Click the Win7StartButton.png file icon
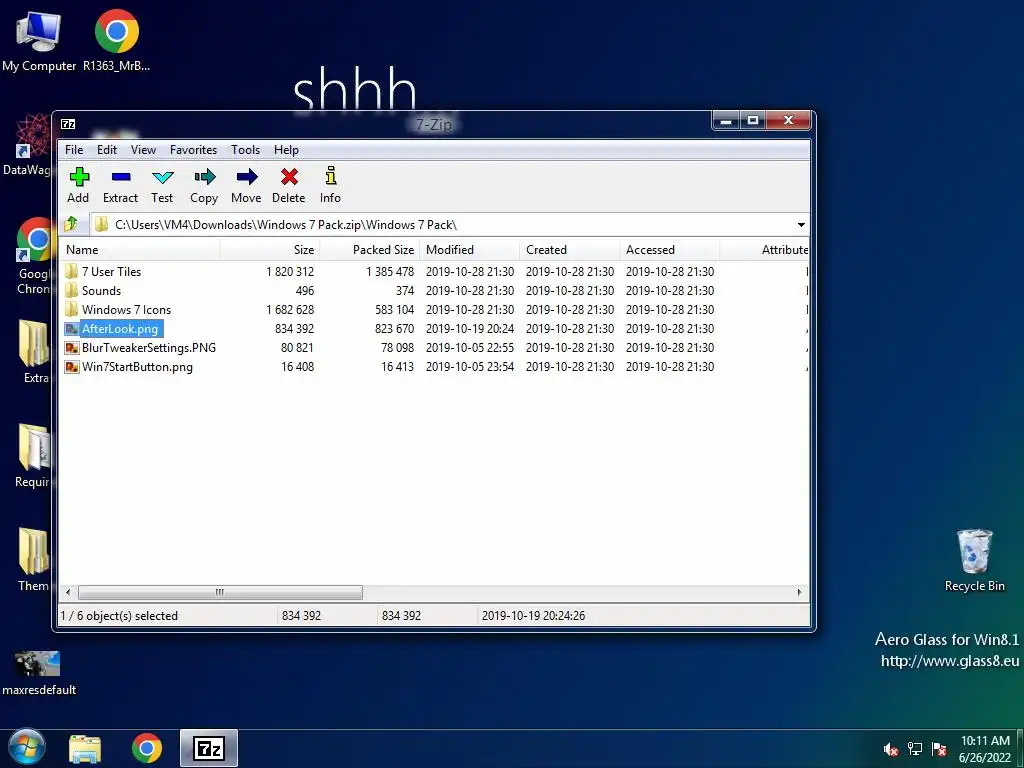The image size is (1024, 768). tap(72, 366)
